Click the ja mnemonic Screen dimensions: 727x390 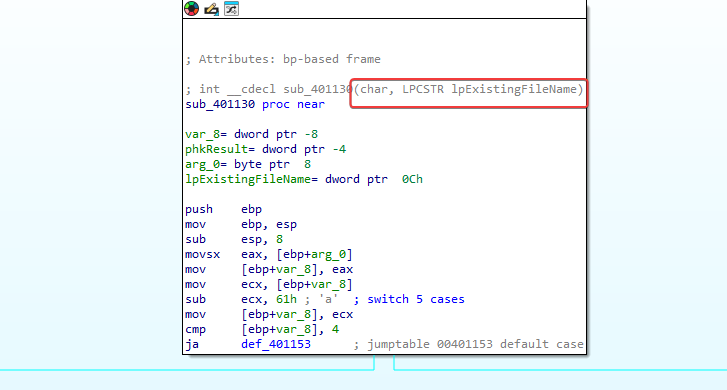point(192,344)
